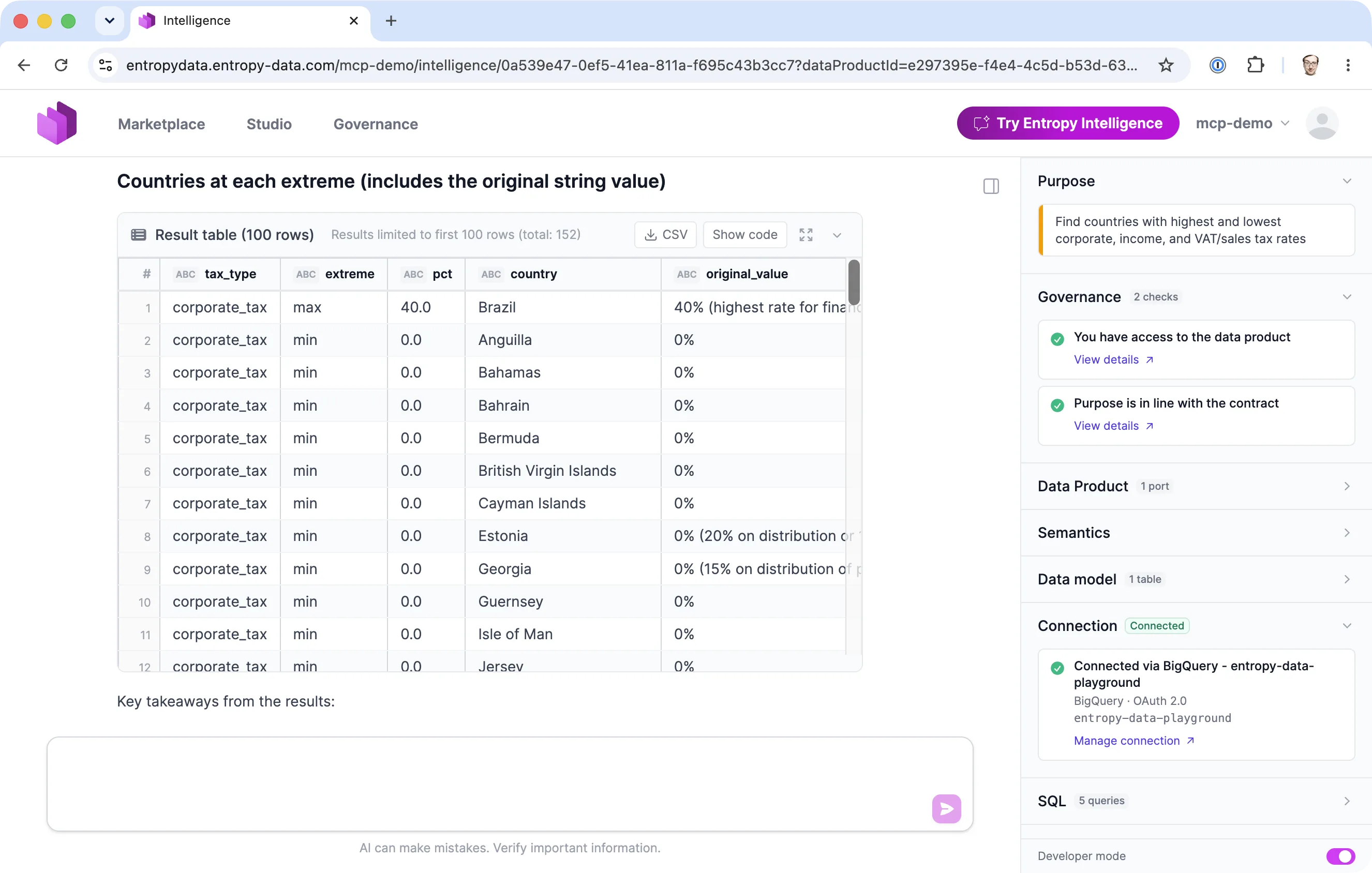Expand the Semantics section

[x=1346, y=533]
